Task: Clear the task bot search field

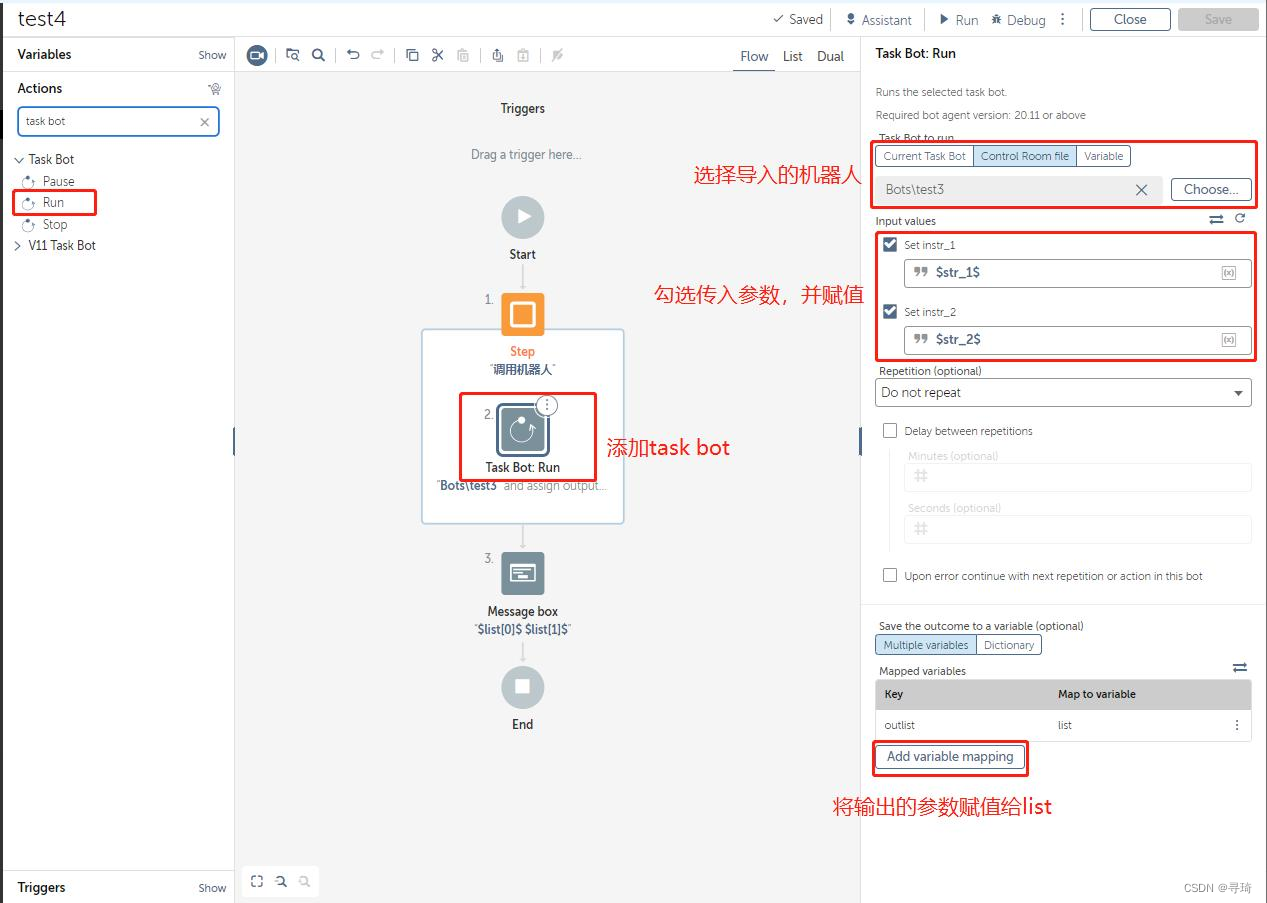Action: pyautogui.click(x=204, y=121)
